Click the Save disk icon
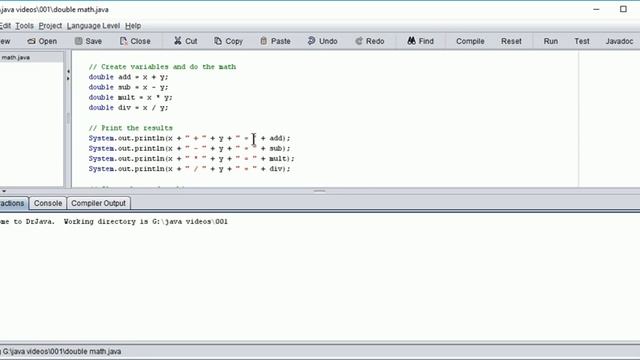 coord(79,41)
